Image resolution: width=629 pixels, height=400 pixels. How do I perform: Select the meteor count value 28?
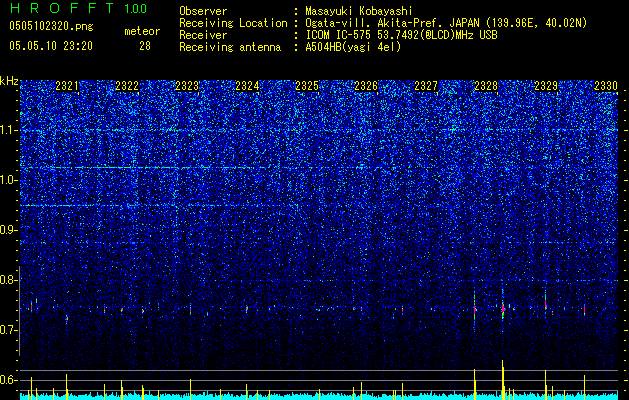[145, 46]
